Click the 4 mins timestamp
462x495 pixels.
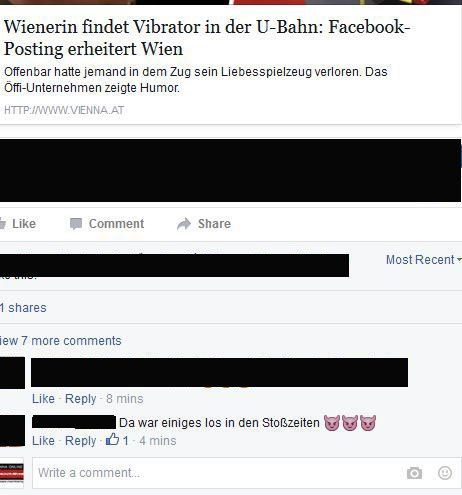158,441
